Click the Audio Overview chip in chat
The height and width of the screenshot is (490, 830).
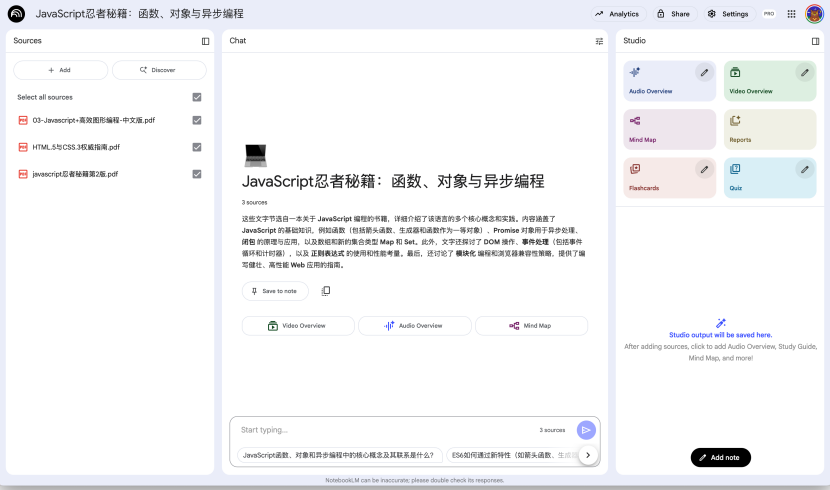414,326
